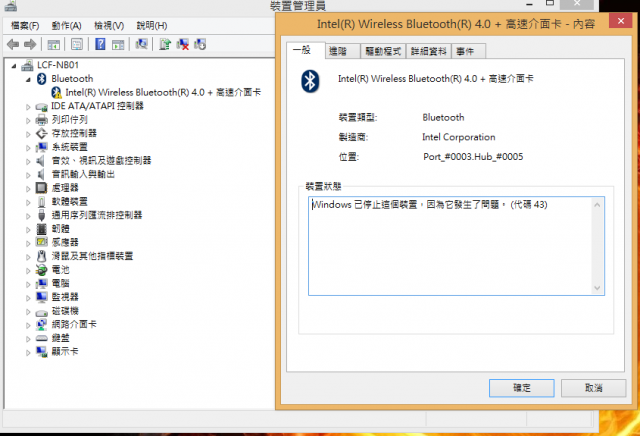640x436 pixels.
Task: Select the 鍵盤 keyboard icon
Action: [x=42, y=338]
